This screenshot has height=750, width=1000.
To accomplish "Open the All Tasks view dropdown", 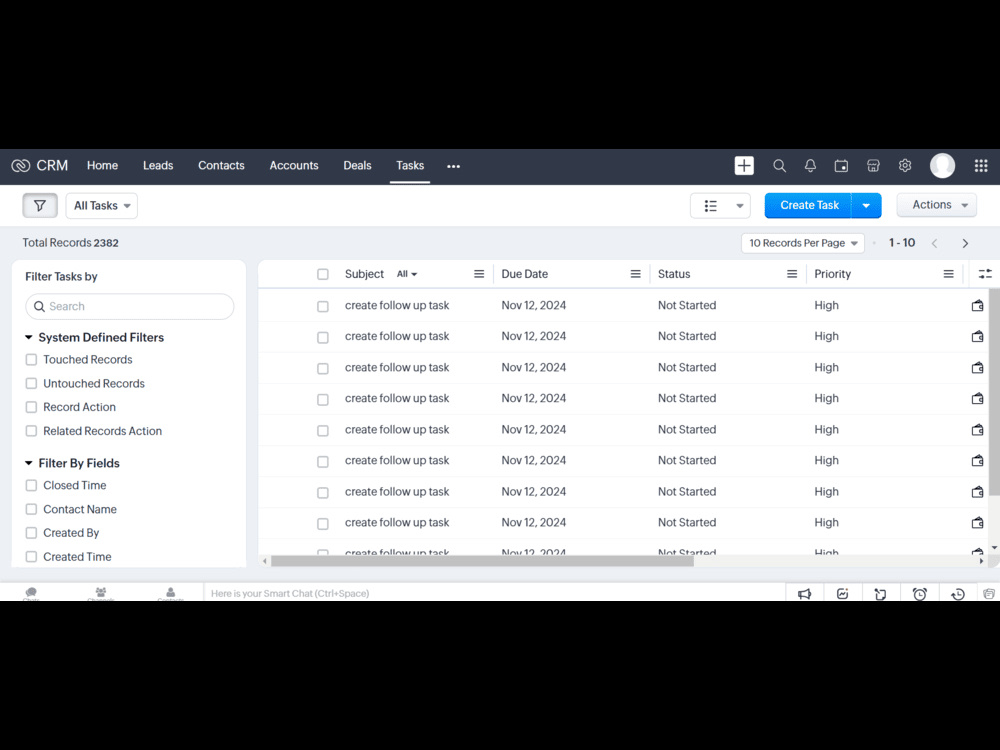I will (x=101, y=205).
